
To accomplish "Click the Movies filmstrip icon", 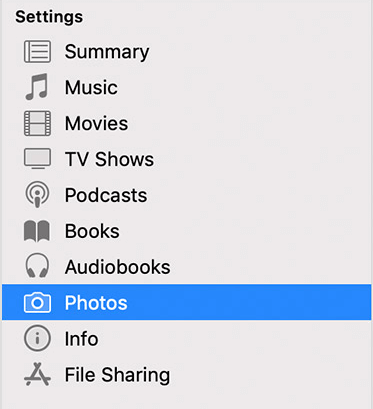I will [37, 123].
